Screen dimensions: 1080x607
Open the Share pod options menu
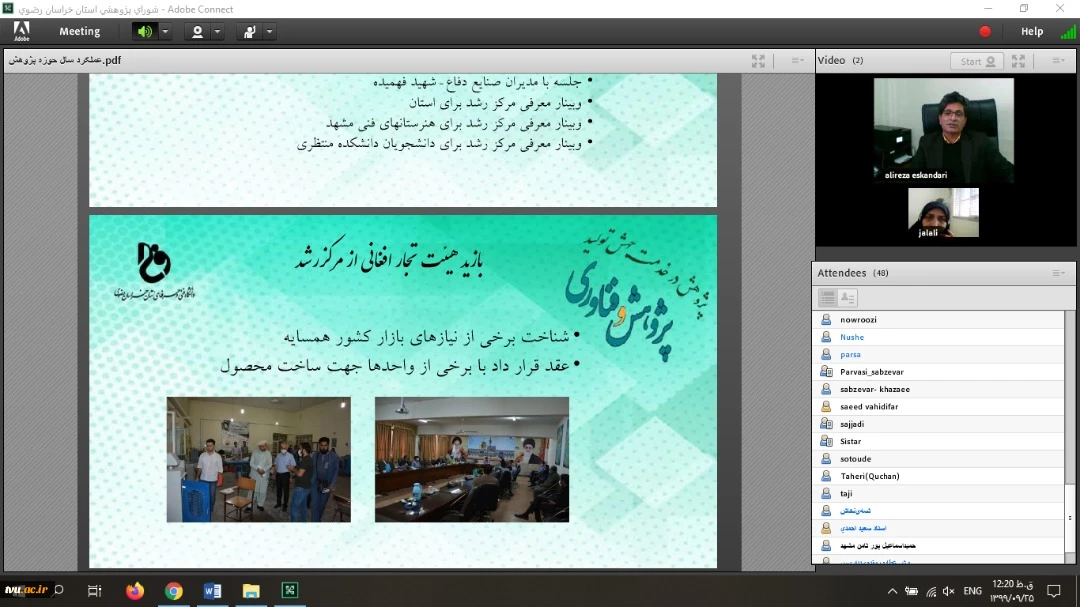pyautogui.click(x=797, y=60)
